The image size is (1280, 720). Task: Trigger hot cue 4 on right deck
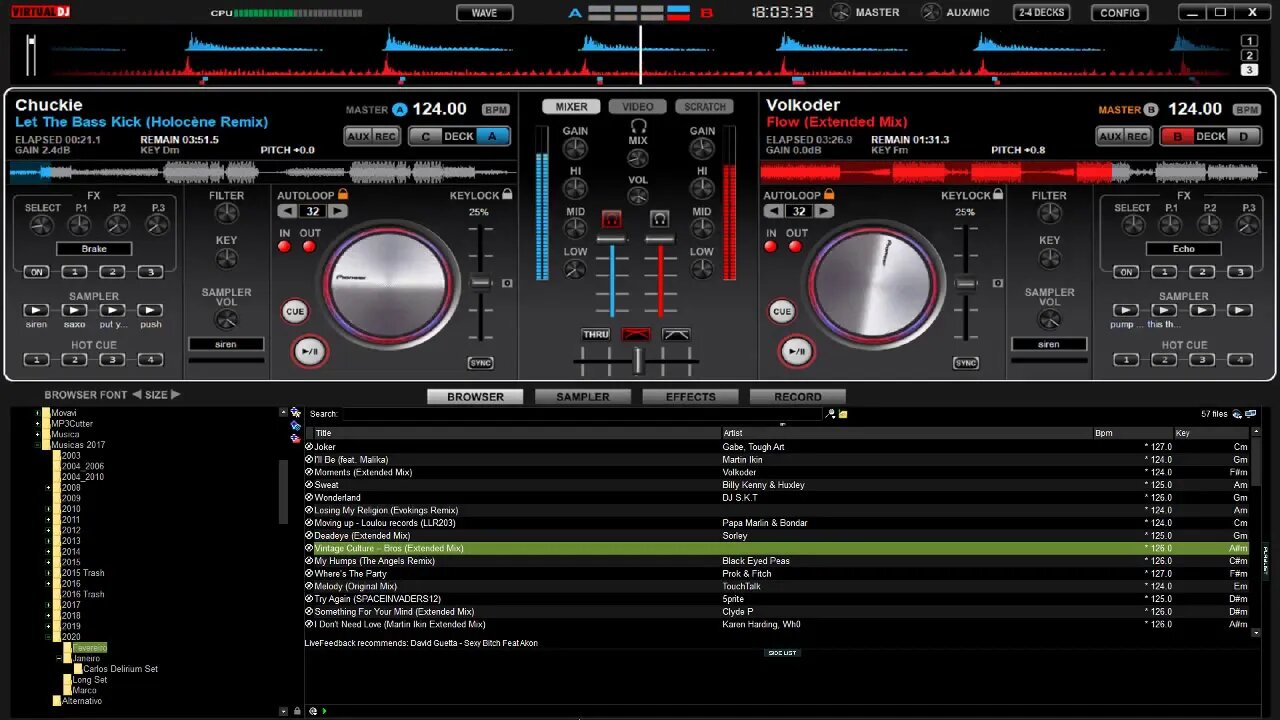(1240, 360)
